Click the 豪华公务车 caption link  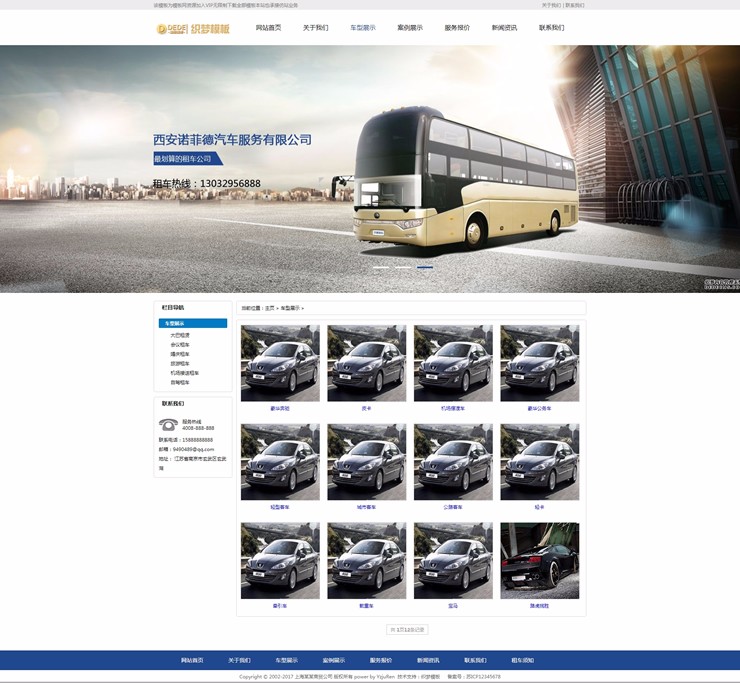pos(539,408)
